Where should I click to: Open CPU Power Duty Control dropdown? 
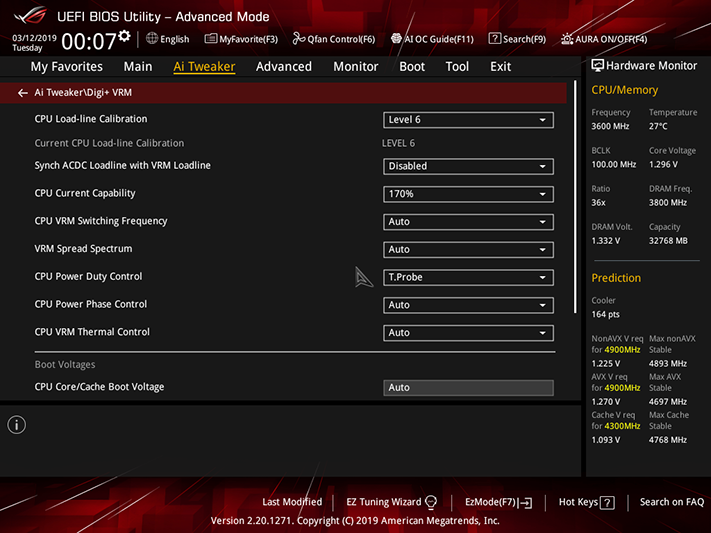click(x=468, y=277)
